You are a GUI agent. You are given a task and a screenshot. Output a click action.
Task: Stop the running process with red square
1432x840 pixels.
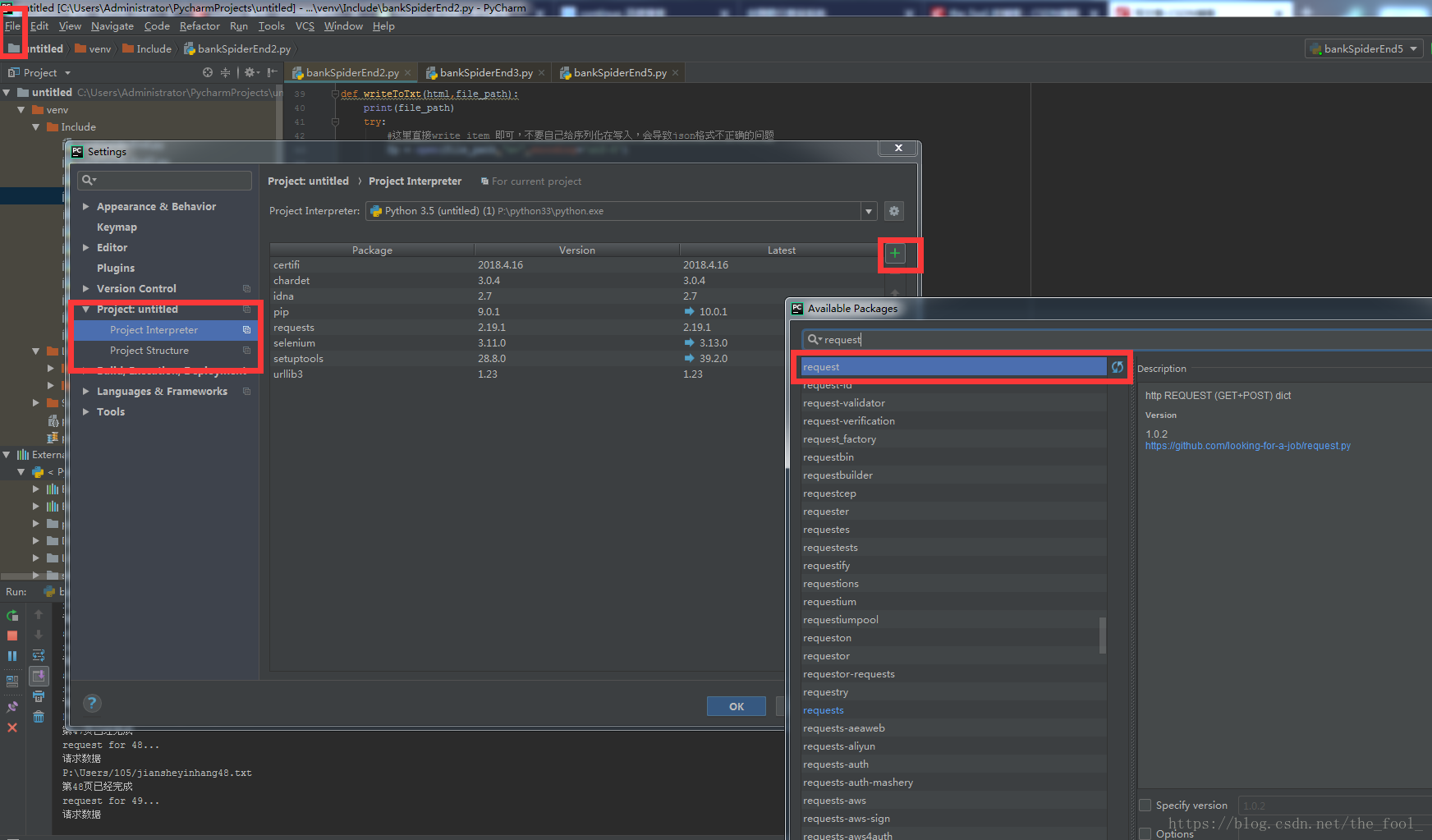[12, 636]
